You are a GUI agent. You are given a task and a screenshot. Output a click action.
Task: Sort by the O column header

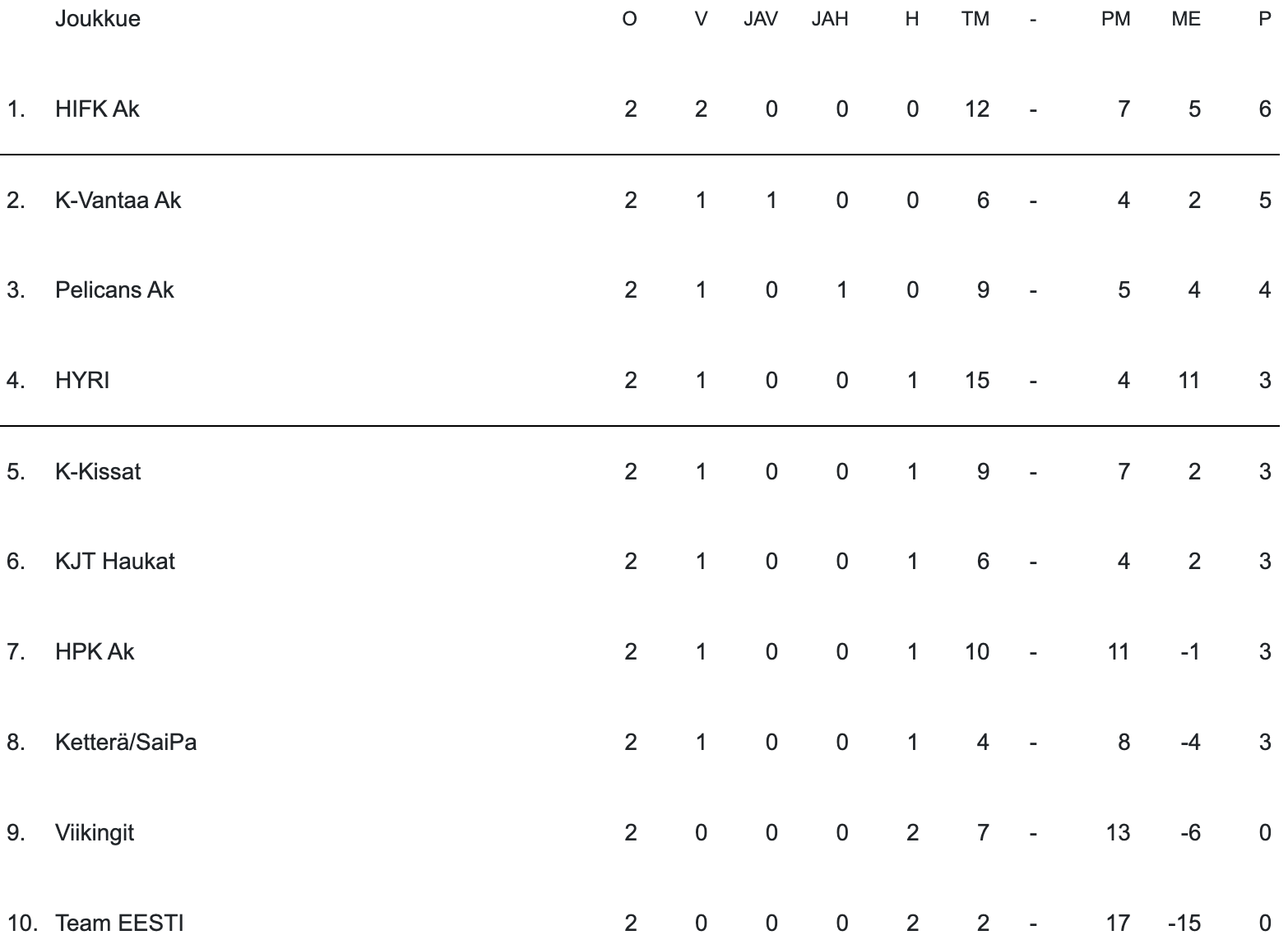[x=630, y=19]
